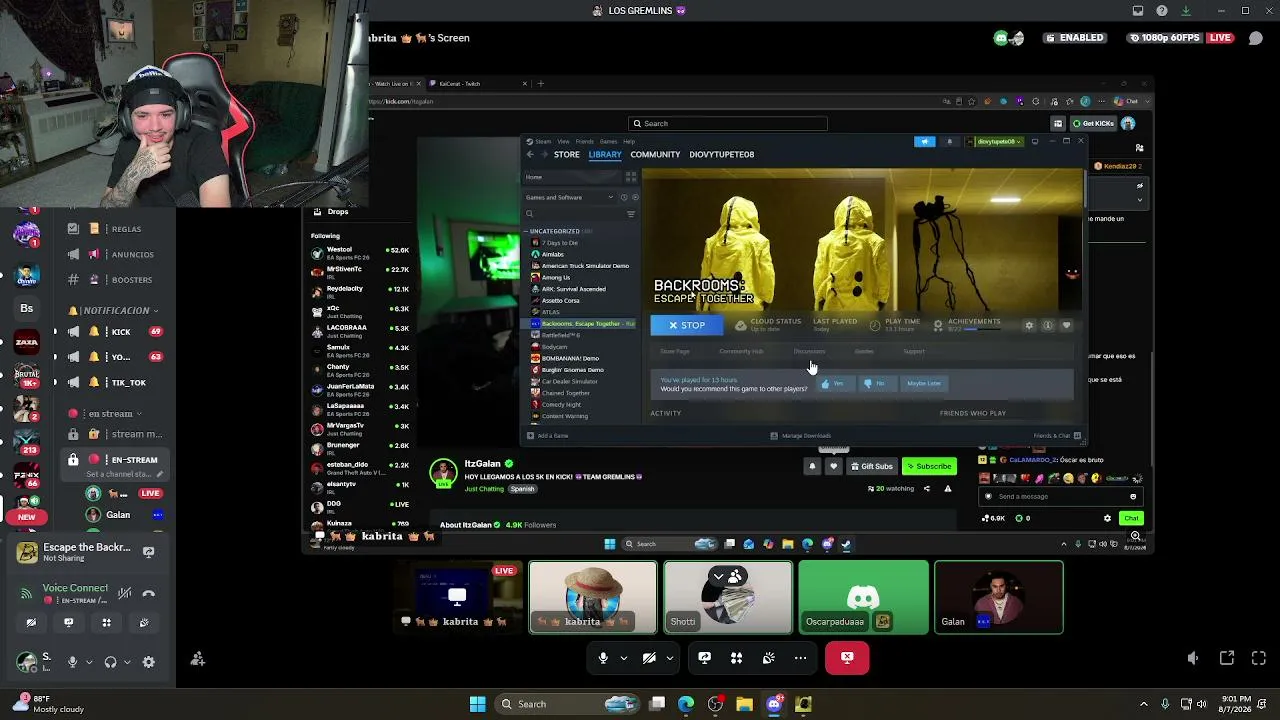Open Discord user settings gear

click(x=149, y=662)
